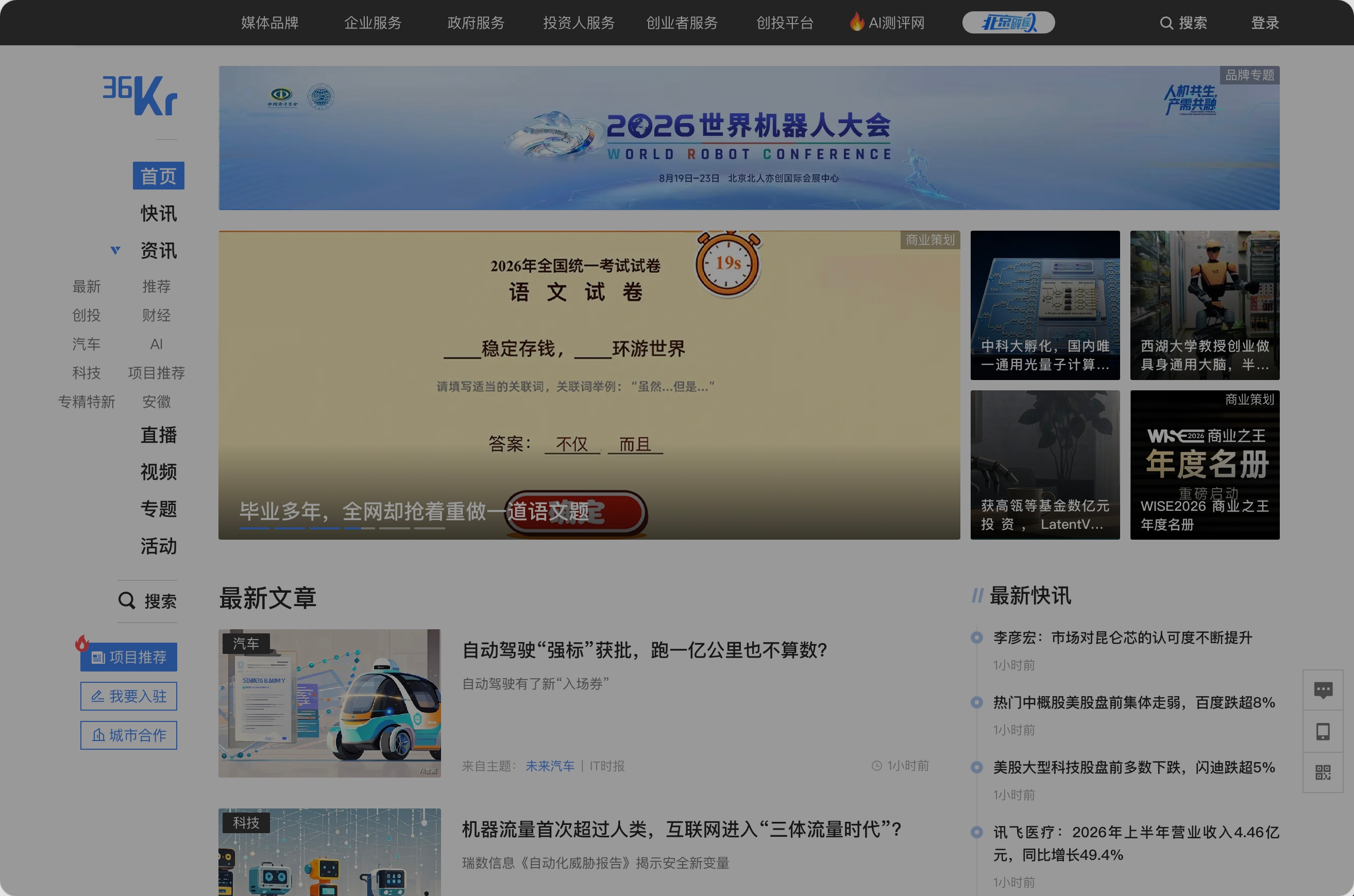Collapse the 资讯 submenu triangle
Screen dimensions: 1354x896
click(115, 250)
